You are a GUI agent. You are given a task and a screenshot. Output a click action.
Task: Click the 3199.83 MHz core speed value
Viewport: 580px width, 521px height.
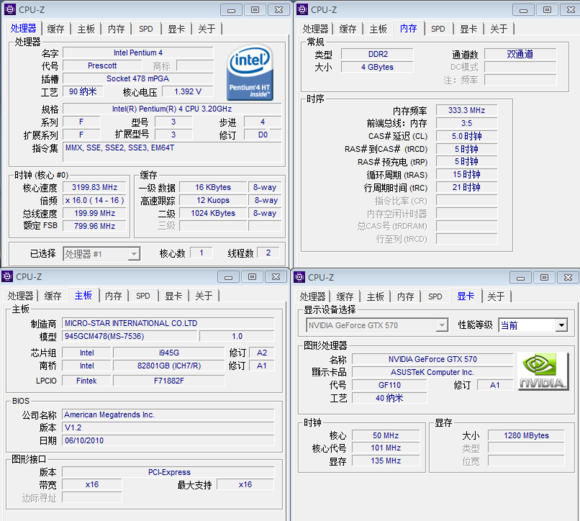[x=94, y=187]
